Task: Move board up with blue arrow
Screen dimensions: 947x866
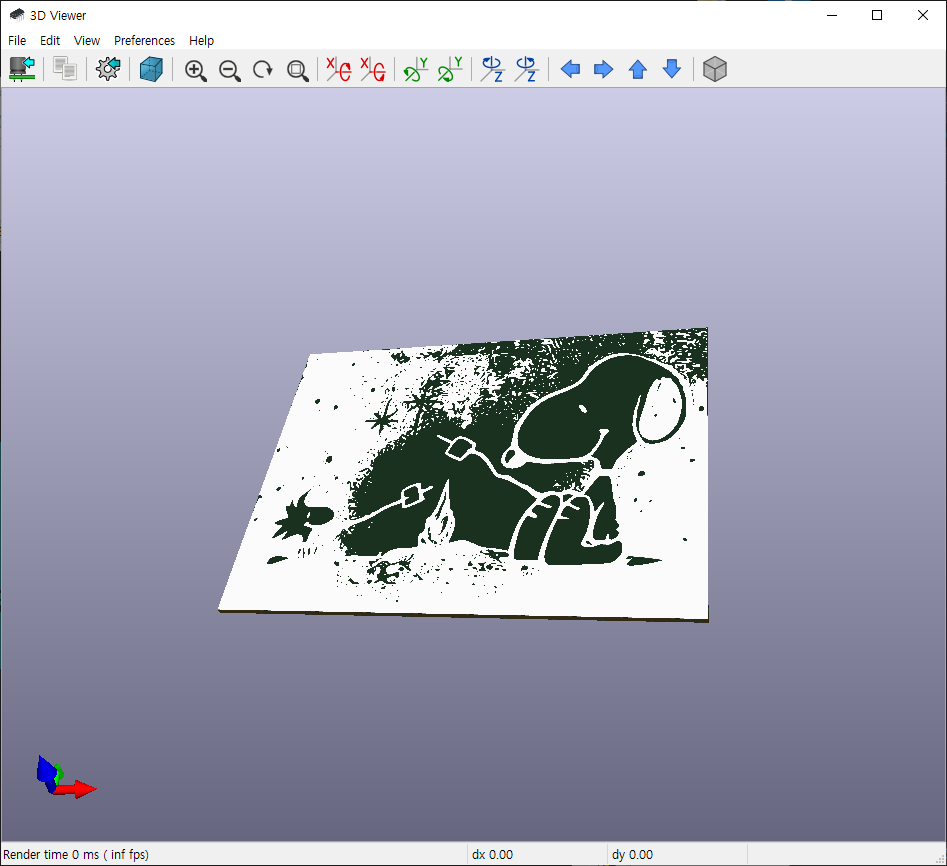Action: click(x=638, y=69)
